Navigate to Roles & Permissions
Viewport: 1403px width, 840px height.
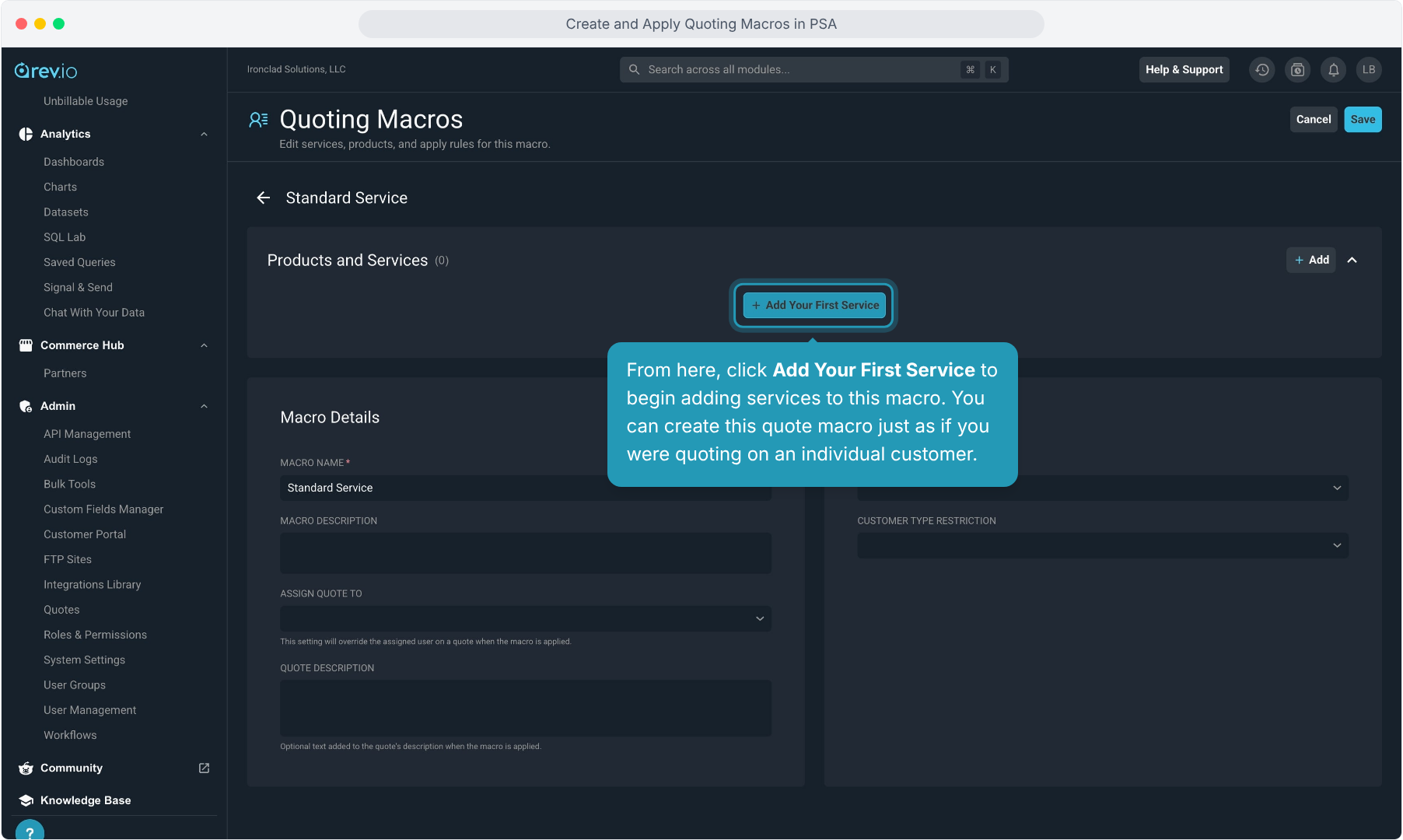(x=95, y=635)
